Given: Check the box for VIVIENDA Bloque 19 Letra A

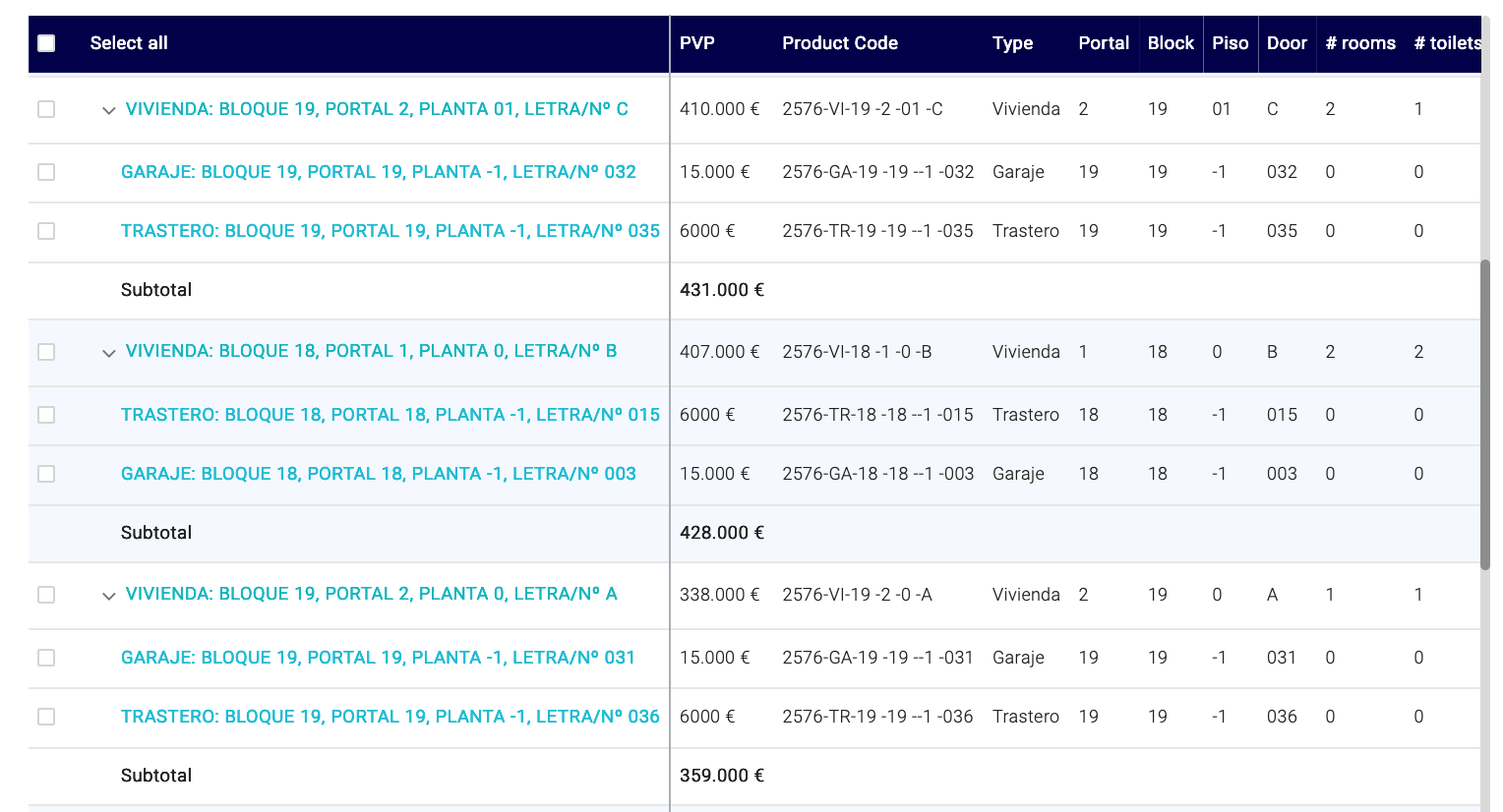Looking at the screenshot, I should coord(46,595).
